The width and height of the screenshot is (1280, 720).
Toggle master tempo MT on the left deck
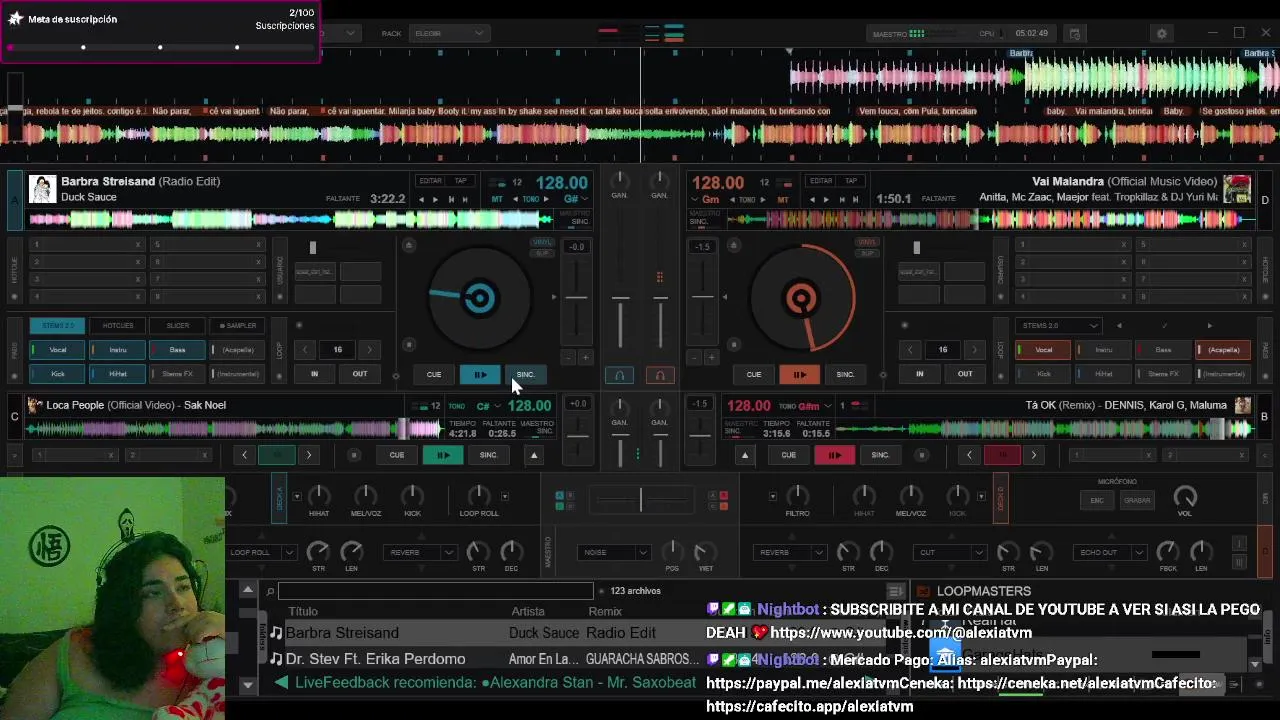tap(497, 199)
